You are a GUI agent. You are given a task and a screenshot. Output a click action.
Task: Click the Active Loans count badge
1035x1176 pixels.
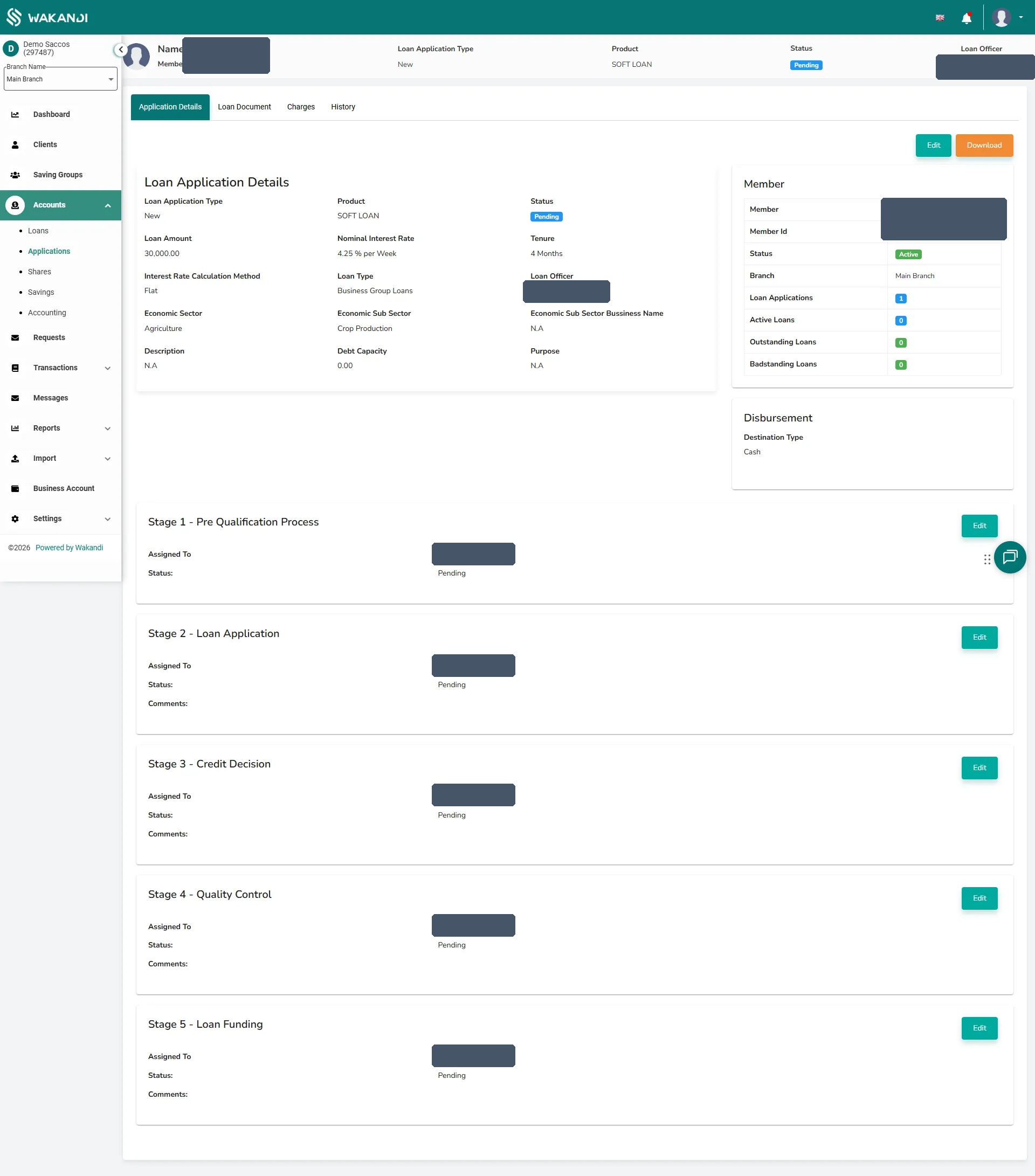pos(901,321)
